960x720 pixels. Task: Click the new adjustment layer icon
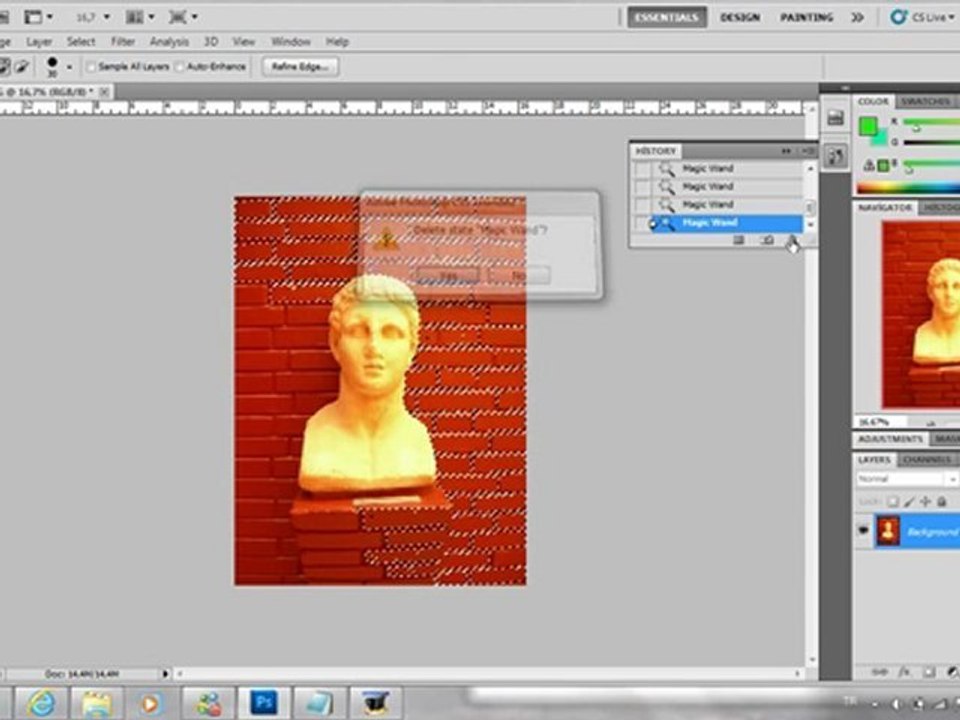coord(952,672)
